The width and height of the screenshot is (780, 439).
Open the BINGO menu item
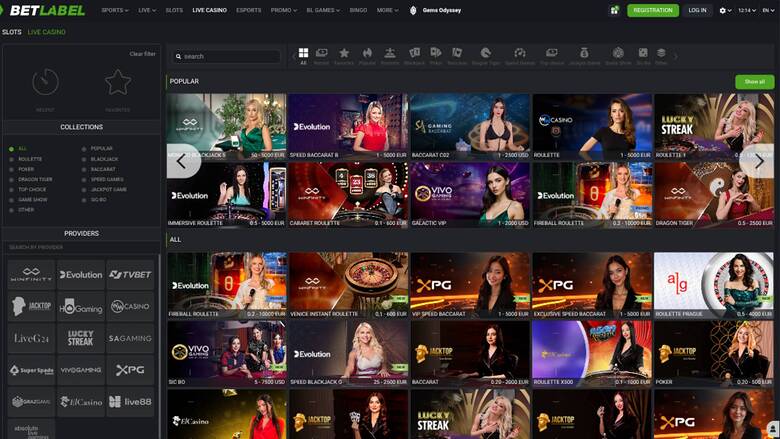358,10
